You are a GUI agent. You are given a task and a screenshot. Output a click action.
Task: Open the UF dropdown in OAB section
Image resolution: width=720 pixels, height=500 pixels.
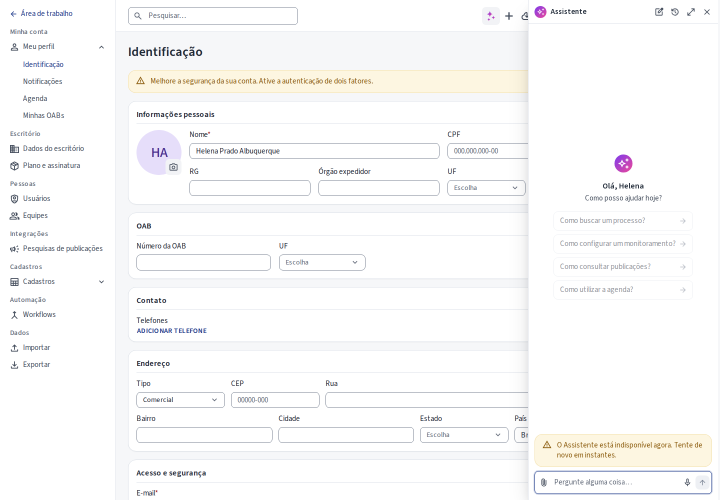[x=322, y=263]
